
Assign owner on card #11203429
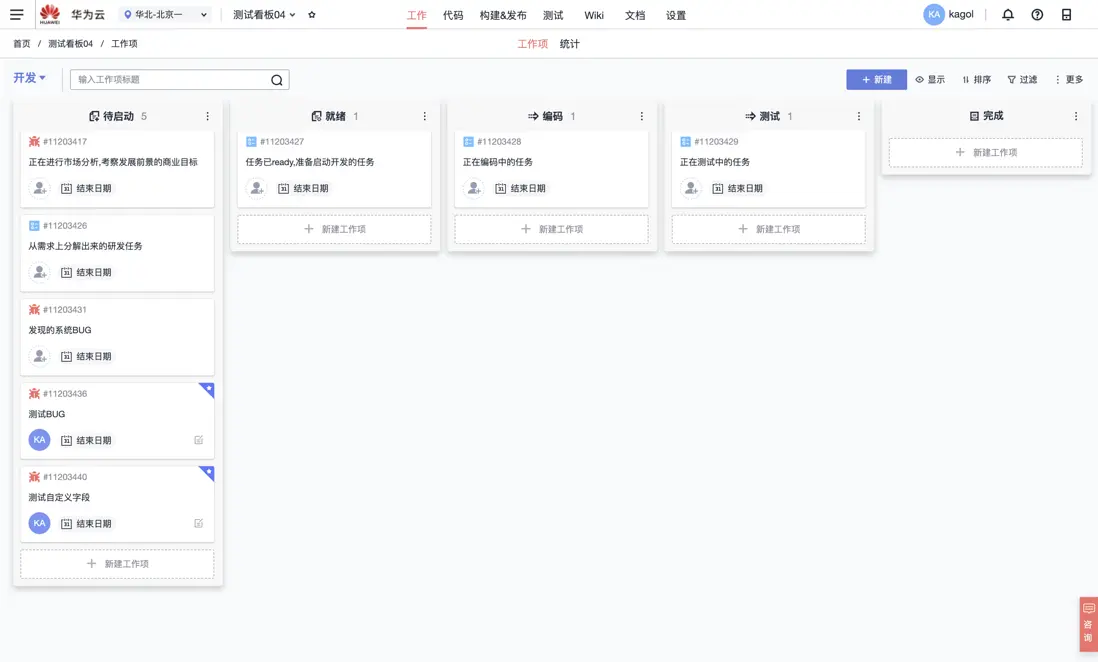coord(690,188)
